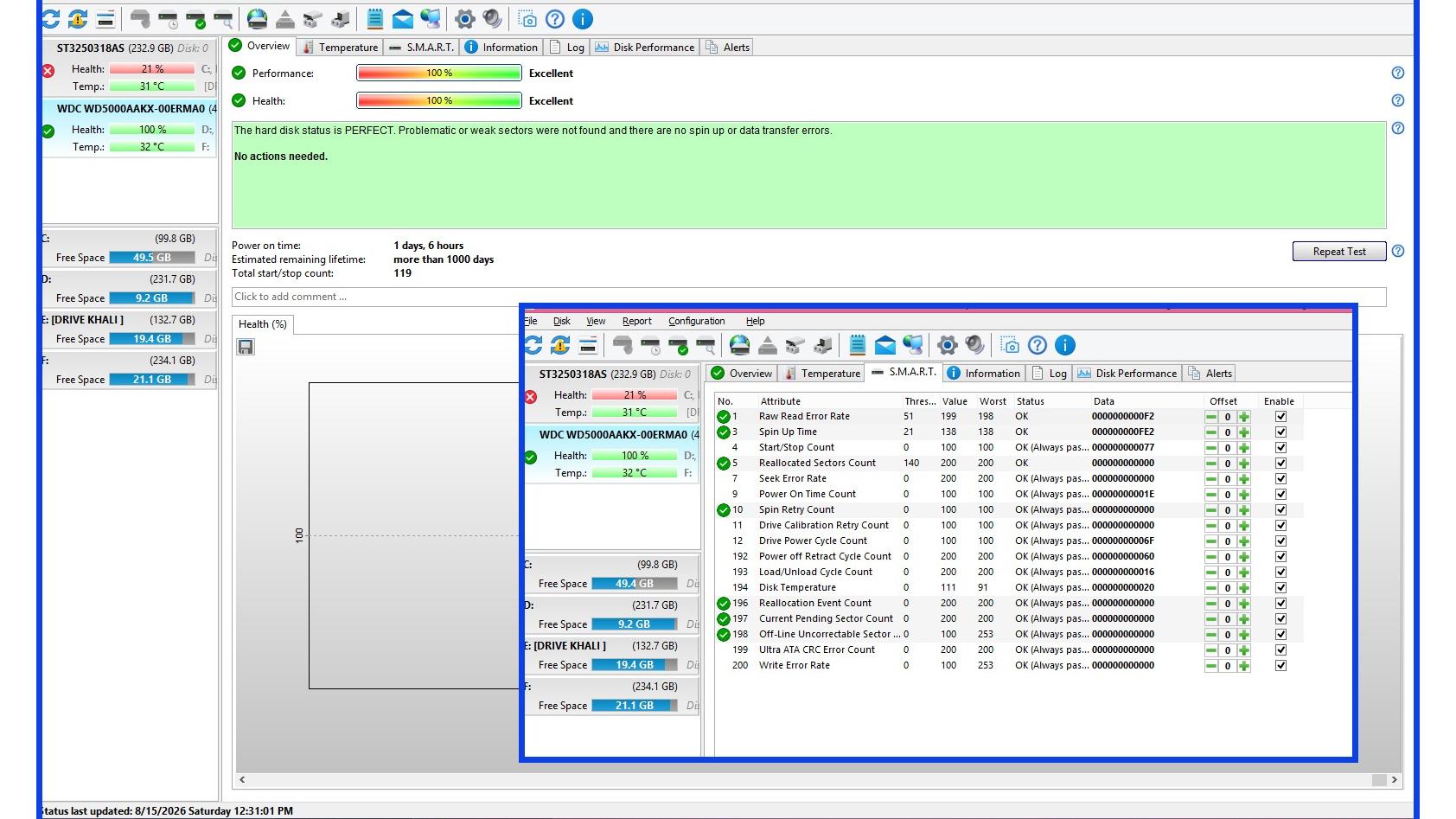Click the envelope email icon in the topmost toolbar

(403, 19)
